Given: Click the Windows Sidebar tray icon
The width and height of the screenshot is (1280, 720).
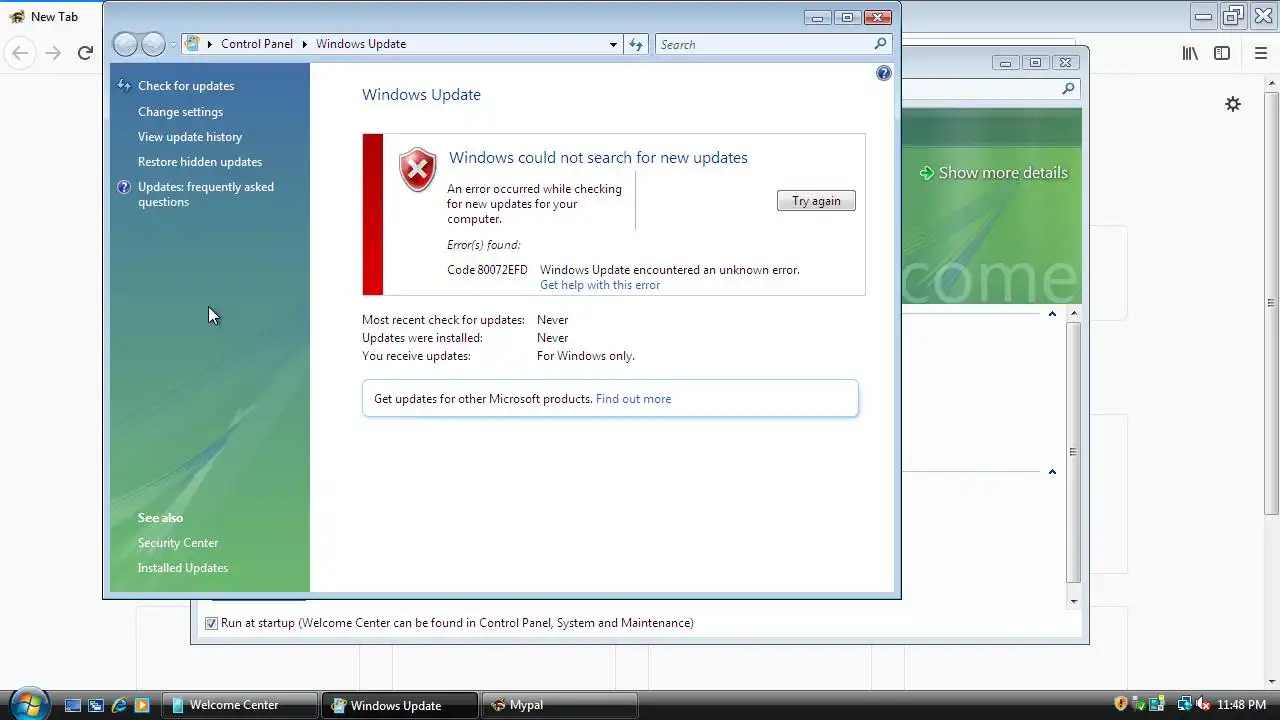Looking at the screenshot, I should 1157,704.
